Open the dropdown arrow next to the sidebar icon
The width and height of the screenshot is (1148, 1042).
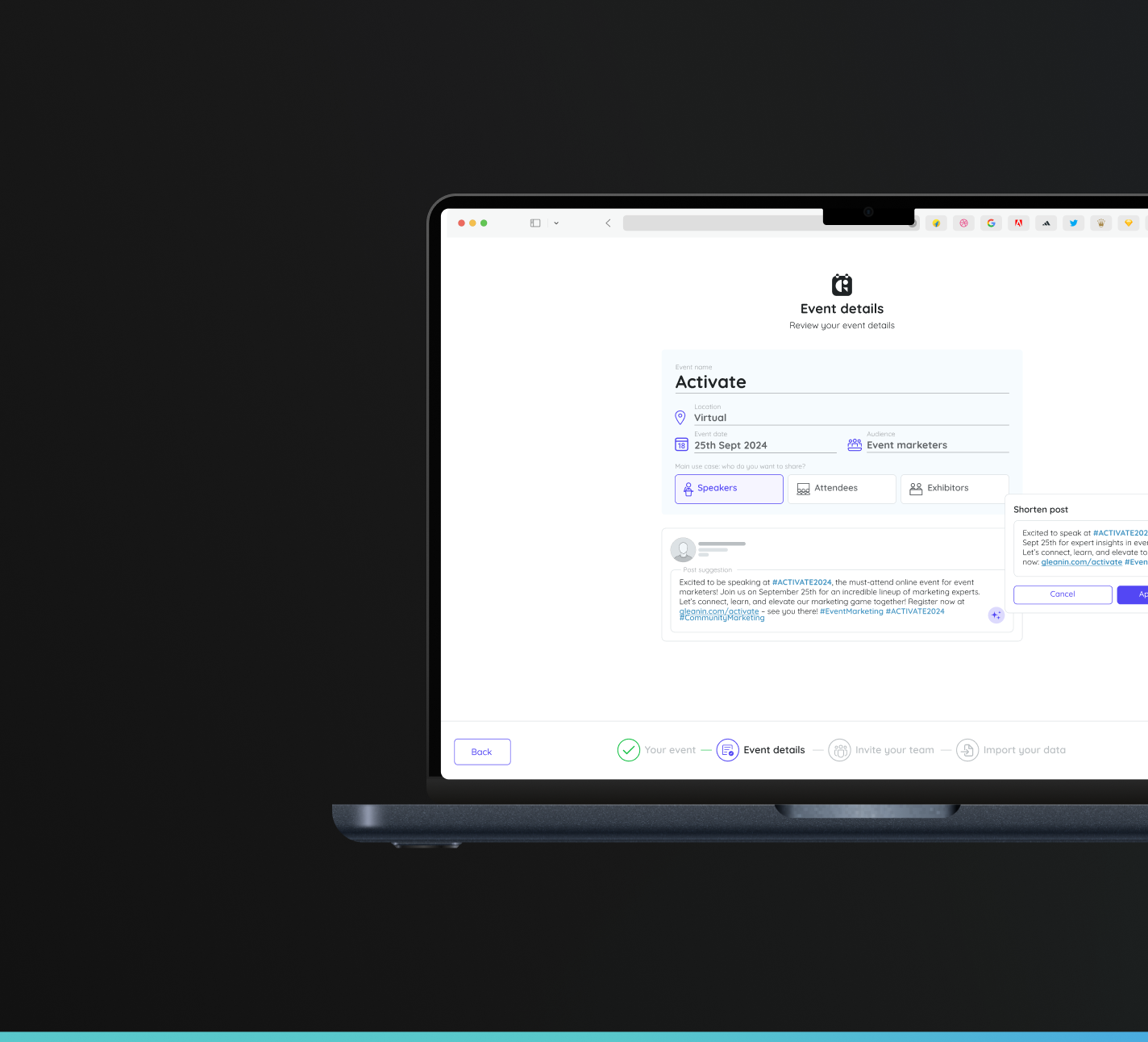(556, 223)
